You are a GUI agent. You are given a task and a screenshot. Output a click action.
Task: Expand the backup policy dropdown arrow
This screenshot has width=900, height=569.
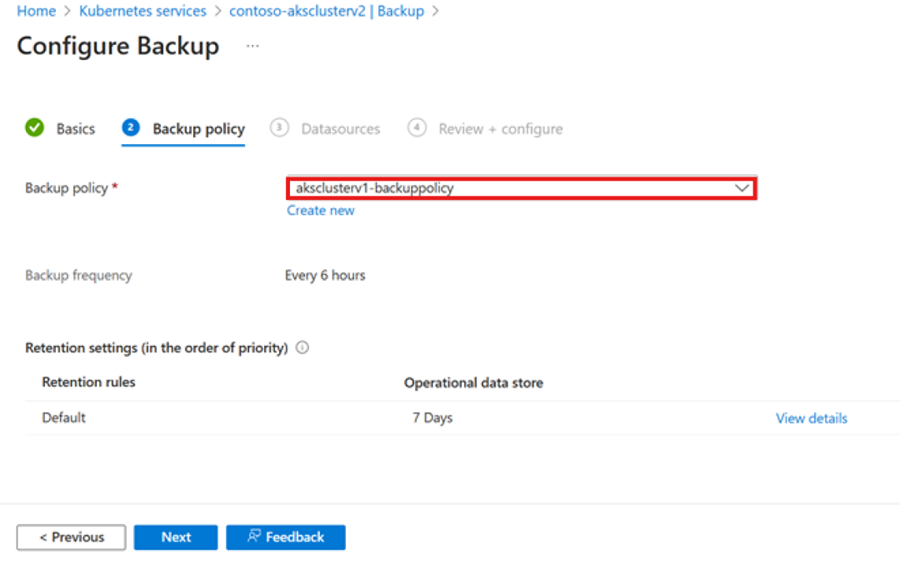pyautogui.click(x=742, y=188)
